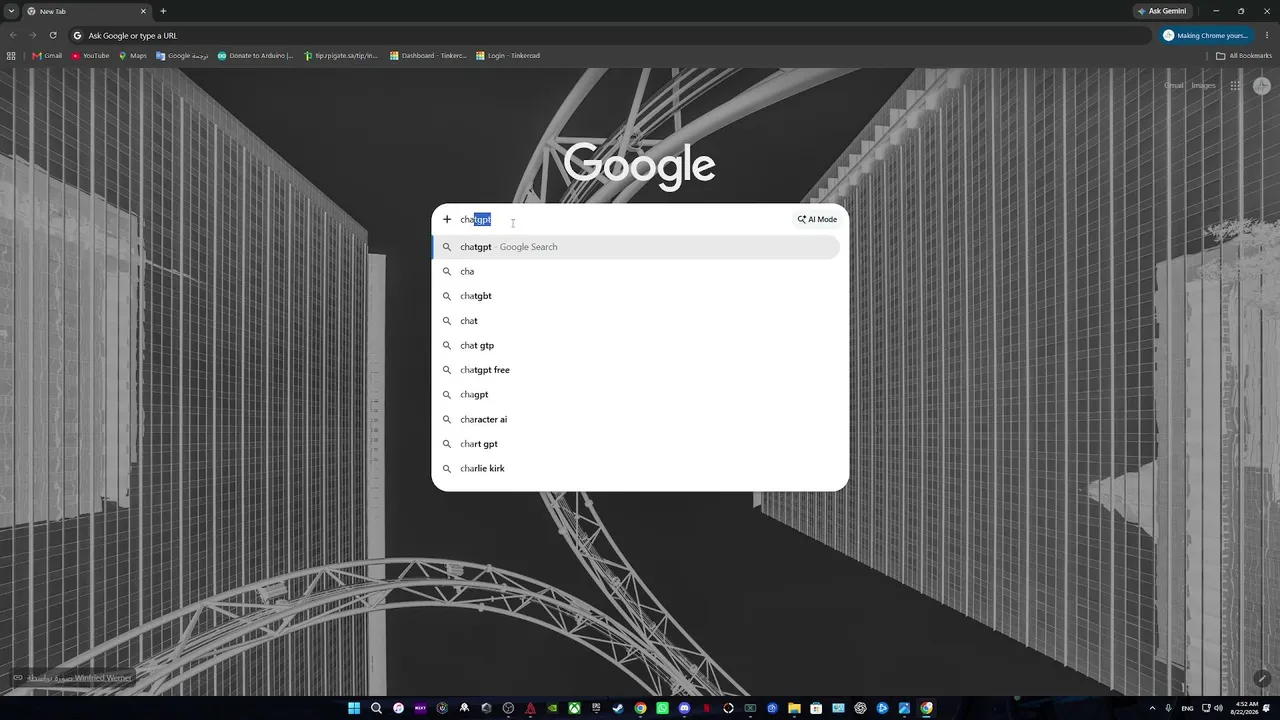Open the Windows Start menu
Viewport: 1280px width, 720px height.
click(x=354, y=708)
